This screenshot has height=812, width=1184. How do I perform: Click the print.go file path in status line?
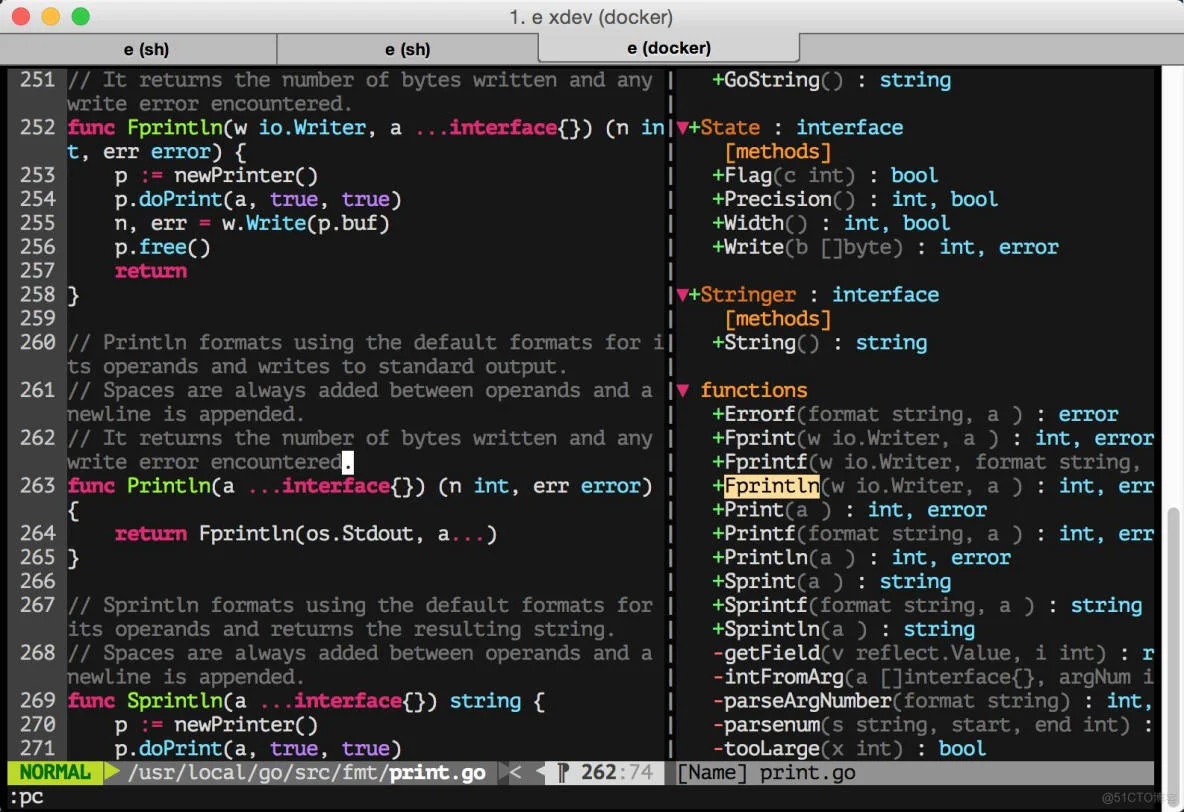click(x=307, y=773)
